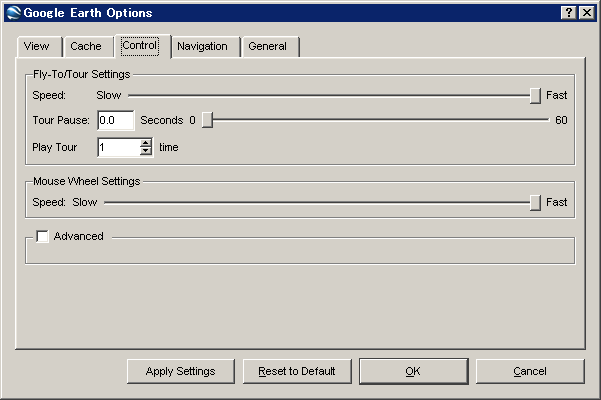Click the Google Earth title bar icon
Viewport: 601px width, 400px height.
12,12
